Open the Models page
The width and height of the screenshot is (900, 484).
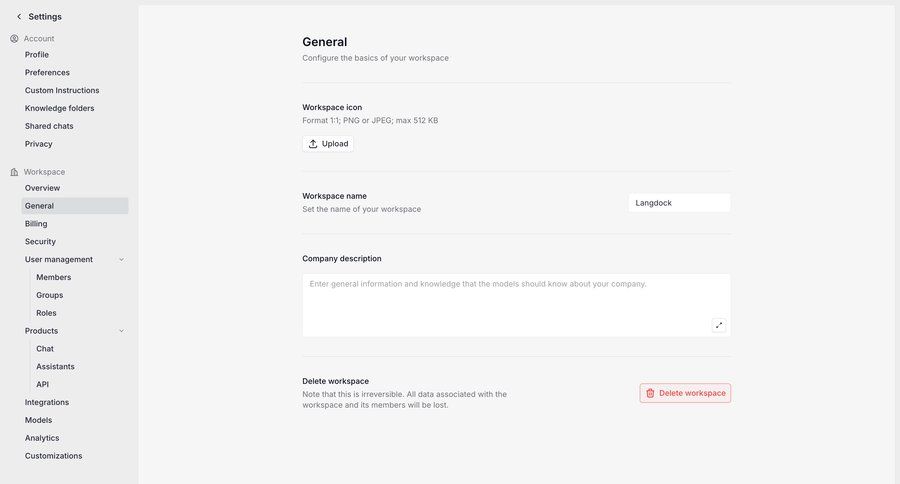pyautogui.click(x=38, y=420)
